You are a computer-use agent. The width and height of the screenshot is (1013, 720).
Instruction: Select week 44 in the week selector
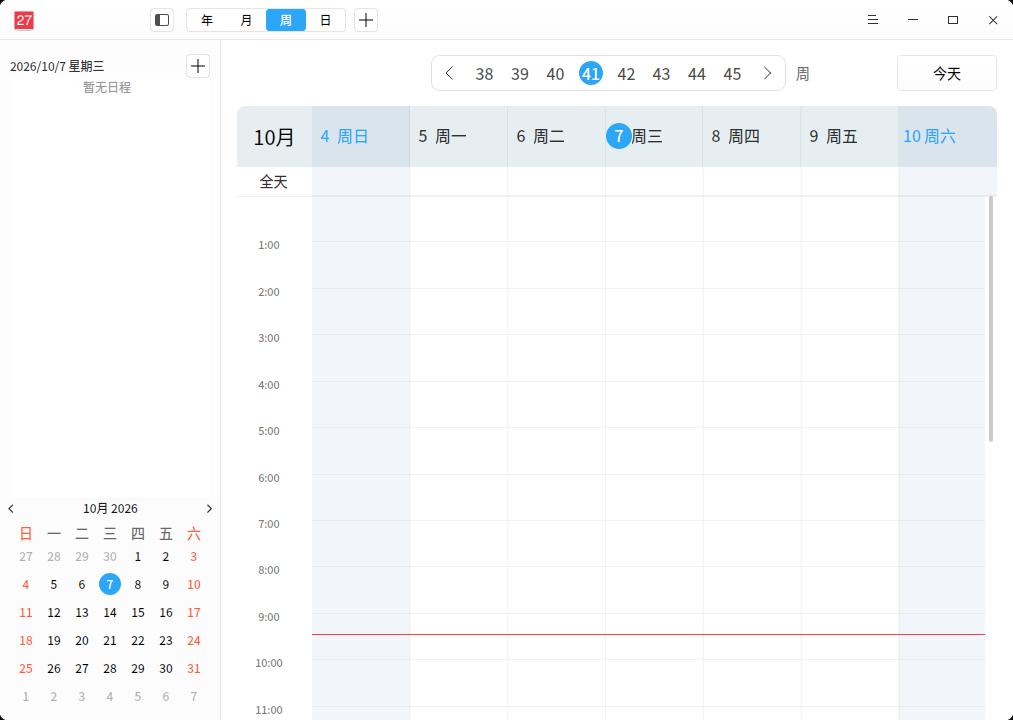pyautogui.click(x=696, y=74)
